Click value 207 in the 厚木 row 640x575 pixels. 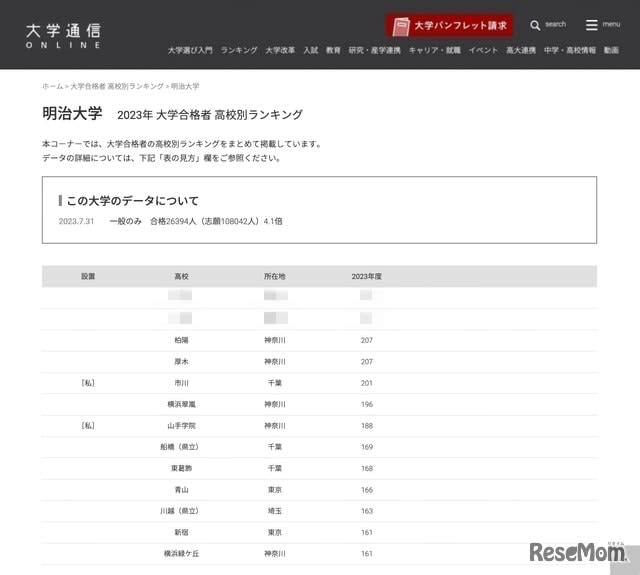(367, 362)
